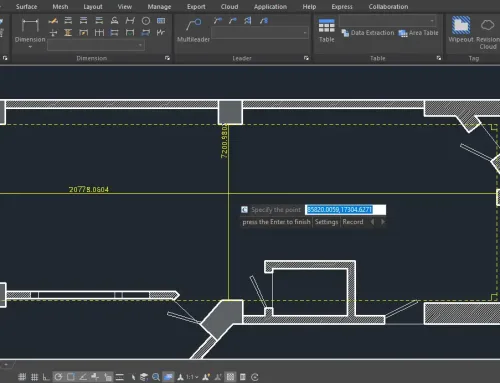This screenshot has width=500, height=383.
Task: Click the Data Extraction button
Action: click(368, 33)
